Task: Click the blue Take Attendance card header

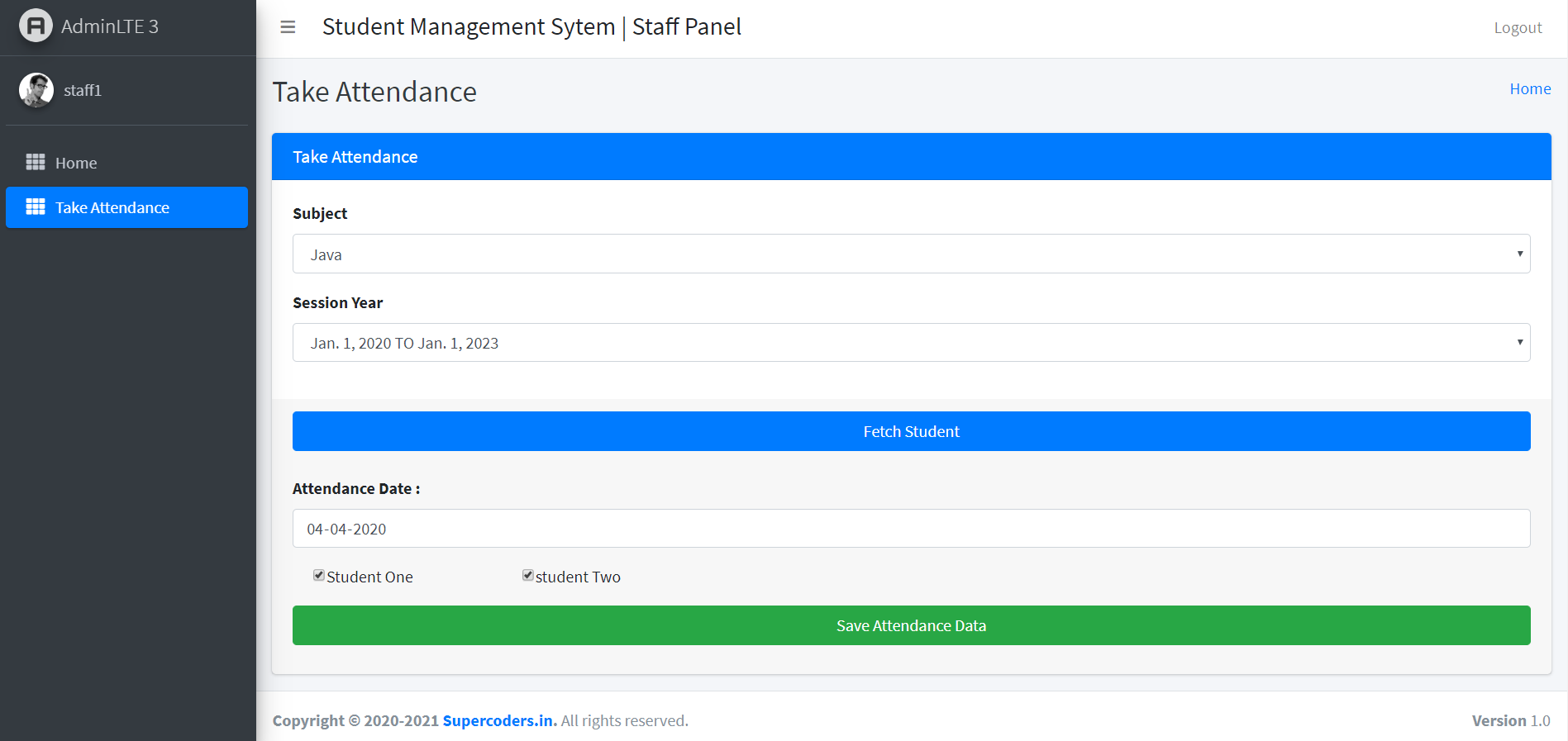Action: click(x=911, y=156)
